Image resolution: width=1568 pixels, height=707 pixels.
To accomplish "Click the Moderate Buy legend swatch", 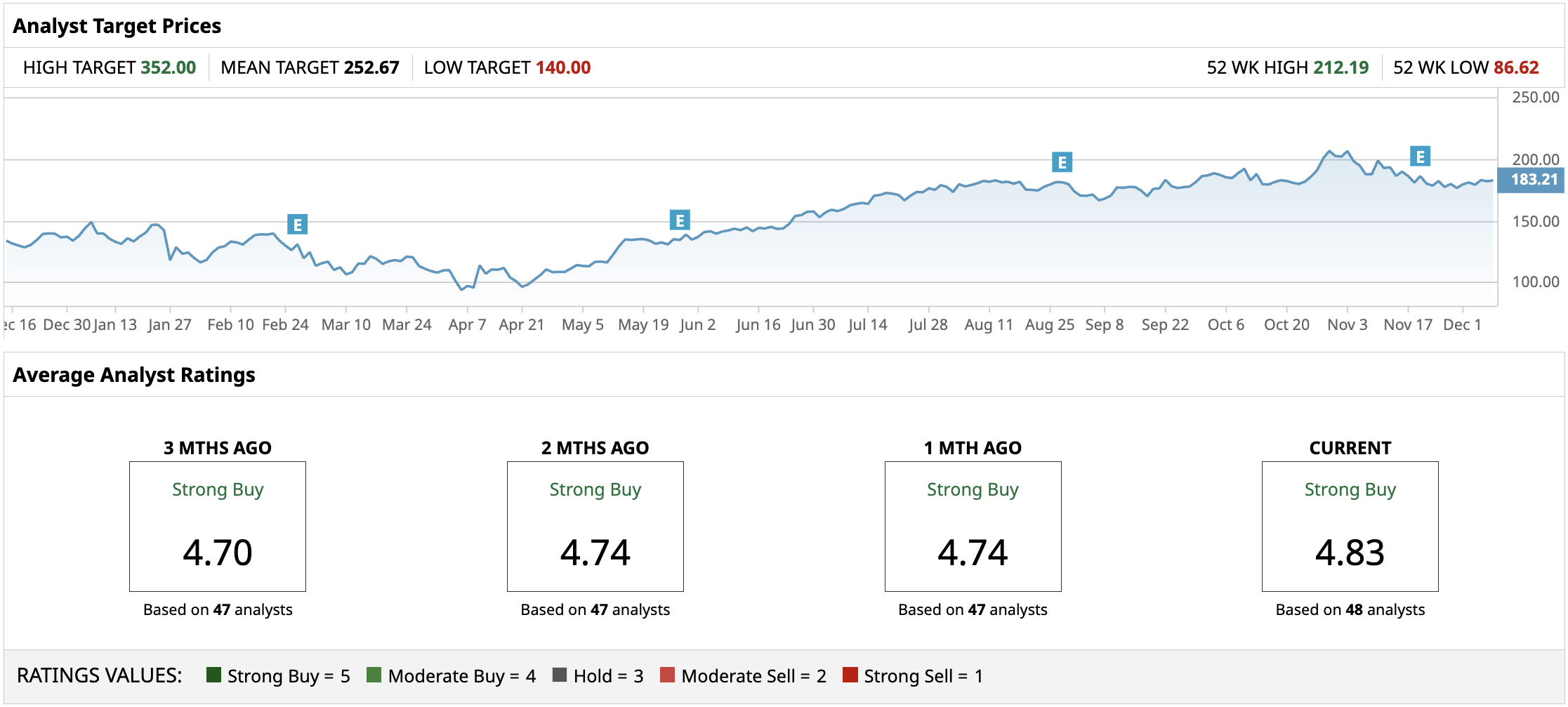I will point(374,675).
